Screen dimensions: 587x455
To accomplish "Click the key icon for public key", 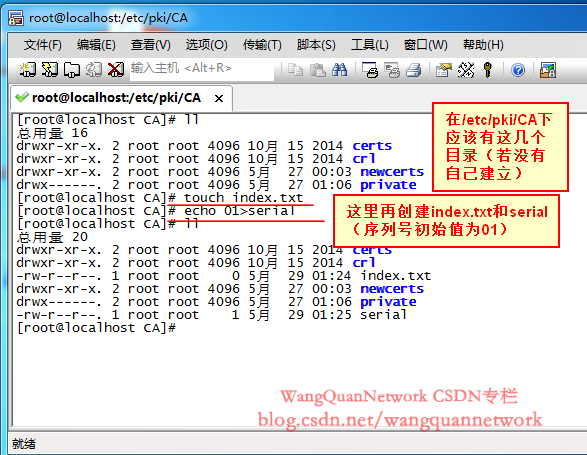I will click(487, 70).
